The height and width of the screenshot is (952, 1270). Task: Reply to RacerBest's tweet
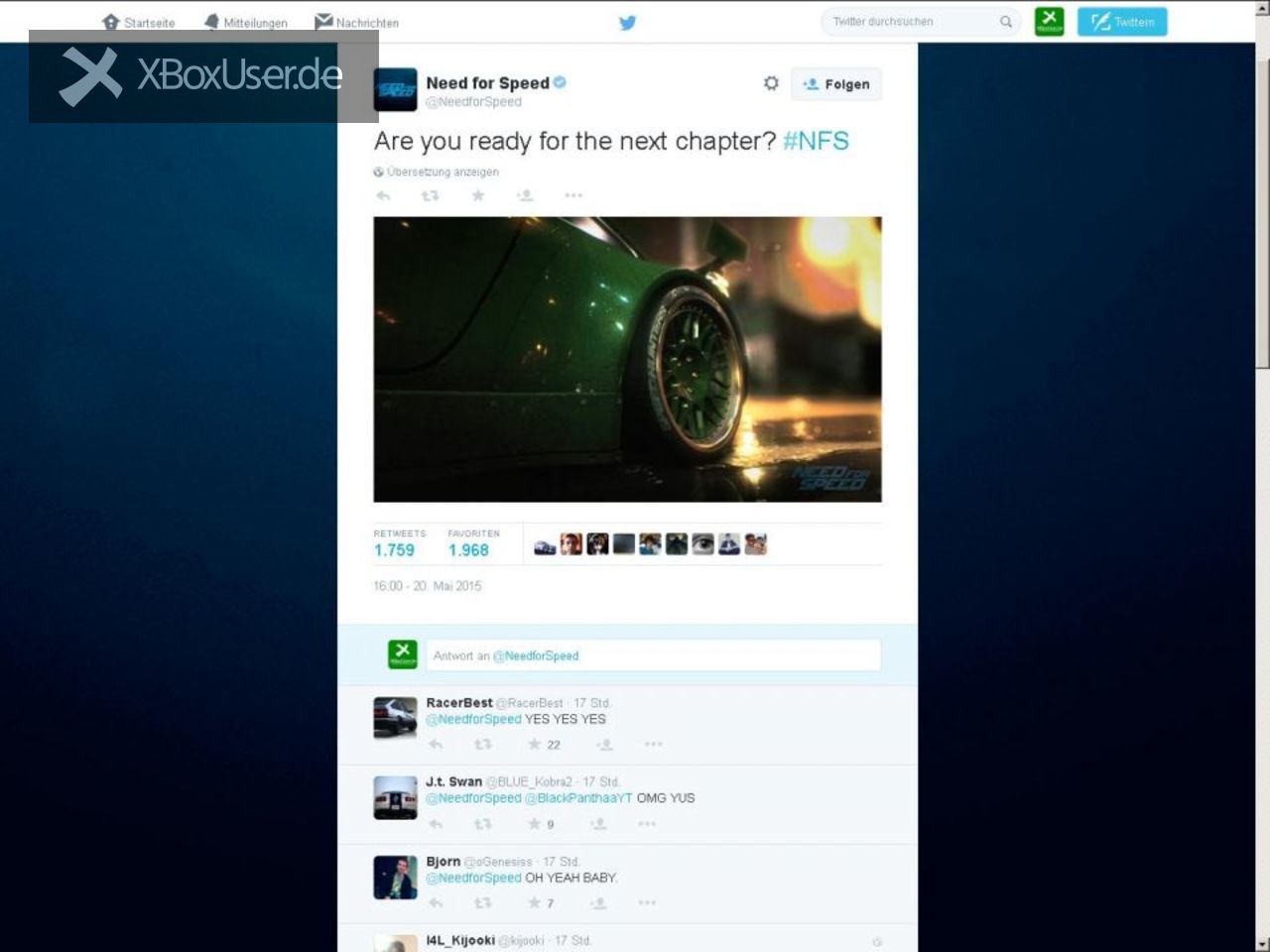pos(436,745)
